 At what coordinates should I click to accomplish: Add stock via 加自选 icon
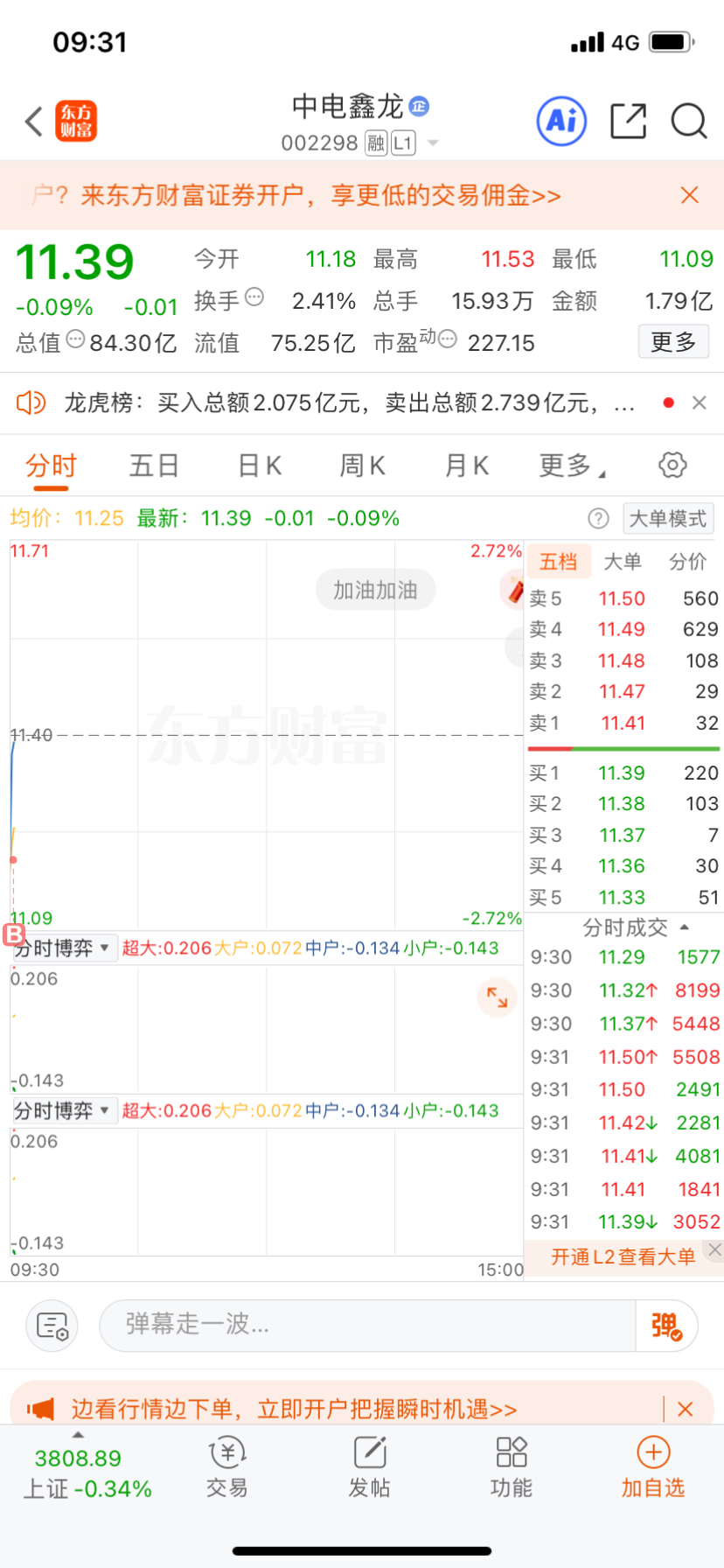point(653,1467)
